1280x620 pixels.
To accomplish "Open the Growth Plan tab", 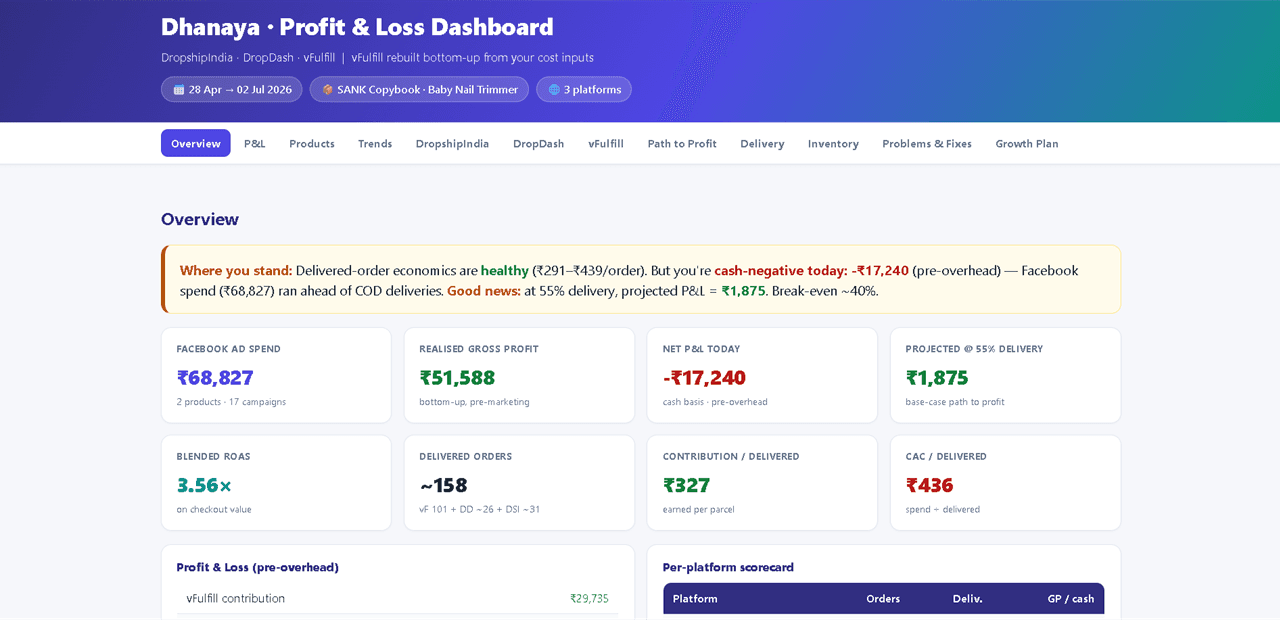I will [x=1027, y=143].
